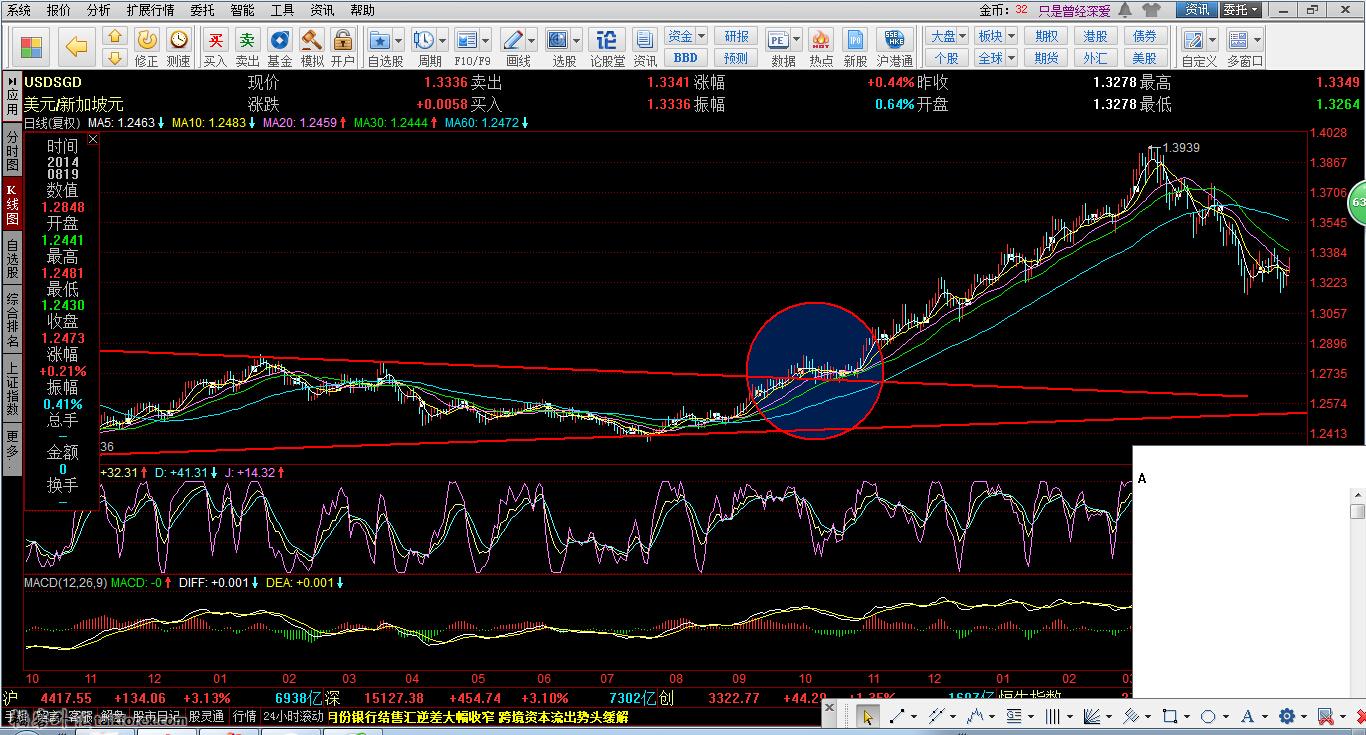Click the yellow down arrow button

tap(115, 58)
